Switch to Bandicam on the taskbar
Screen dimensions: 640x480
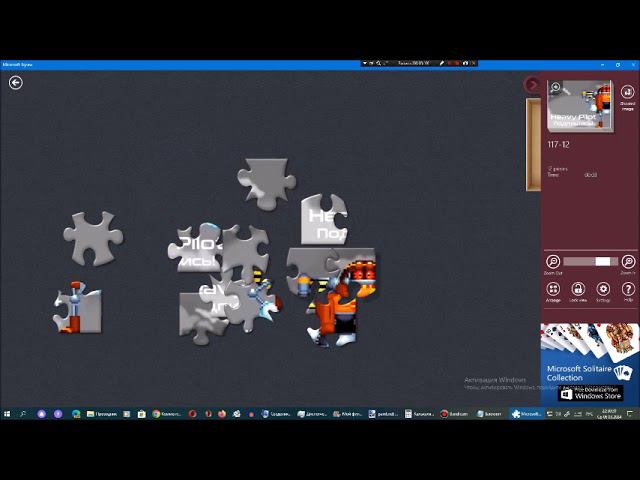(x=454, y=414)
